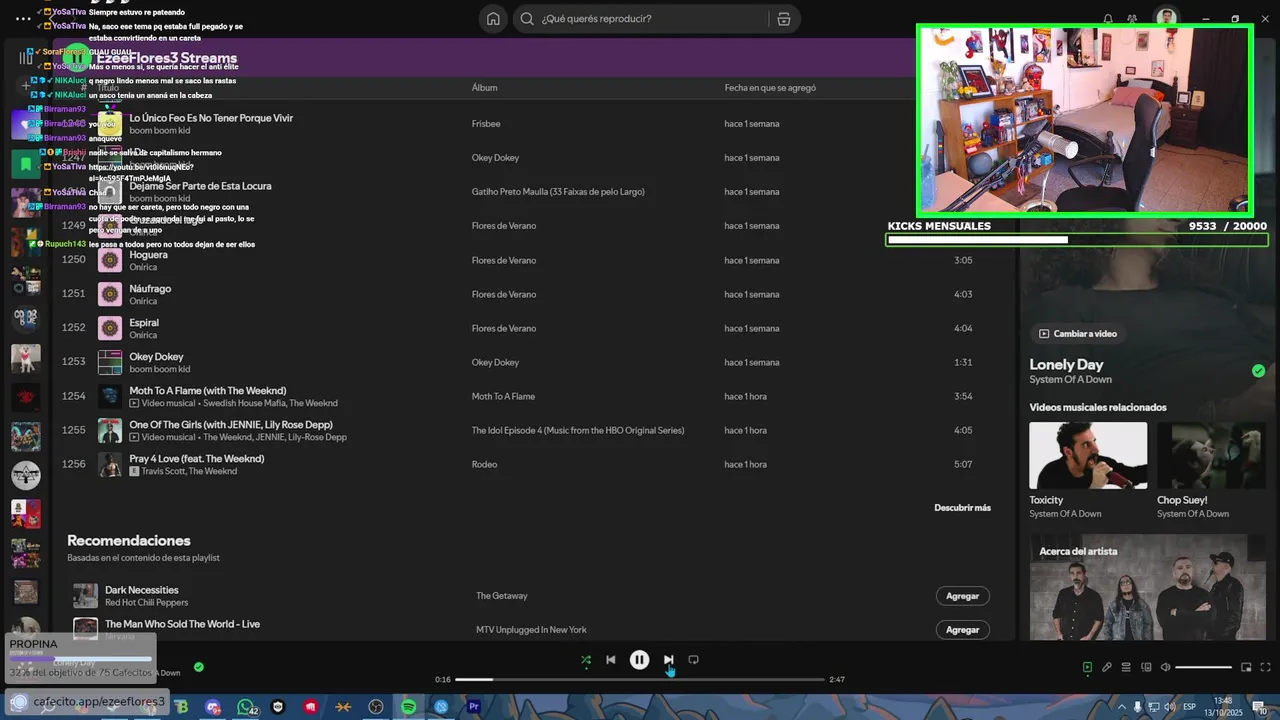The width and height of the screenshot is (1280, 720).
Task: Add Dark Necessities with Agregar button
Action: 962,596
